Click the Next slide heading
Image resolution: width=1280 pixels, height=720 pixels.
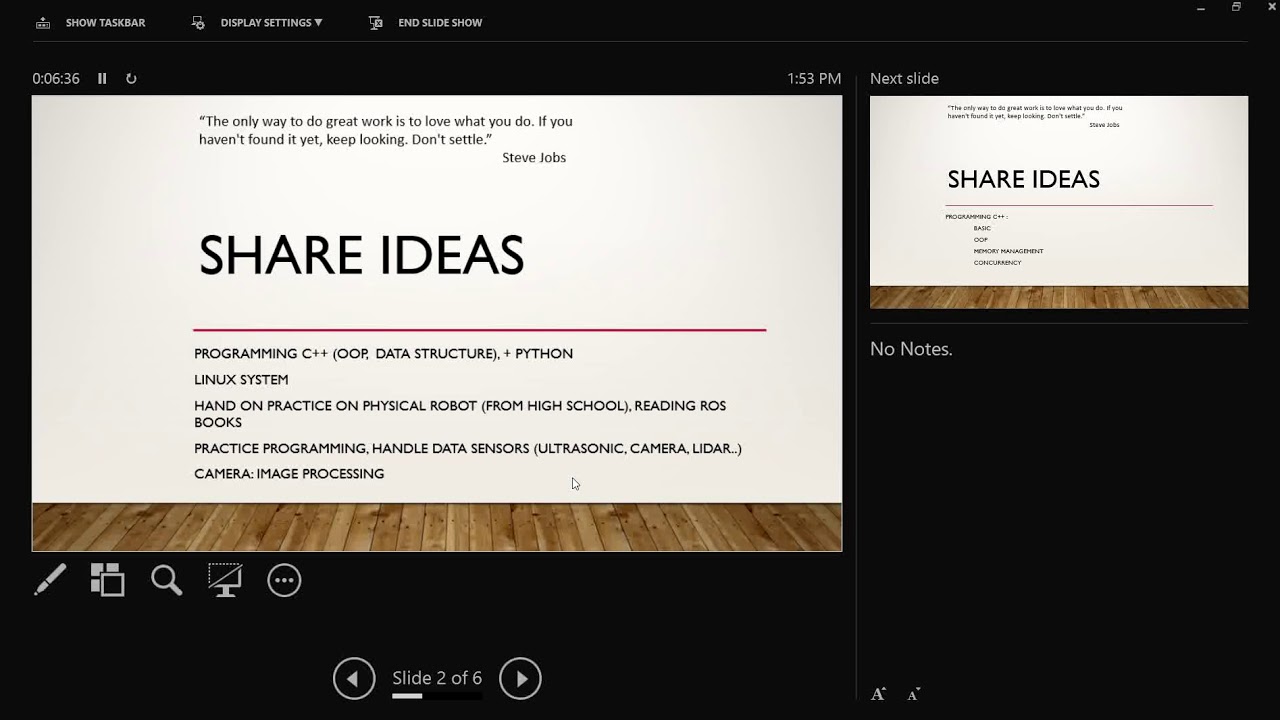pyautogui.click(x=904, y=78)
